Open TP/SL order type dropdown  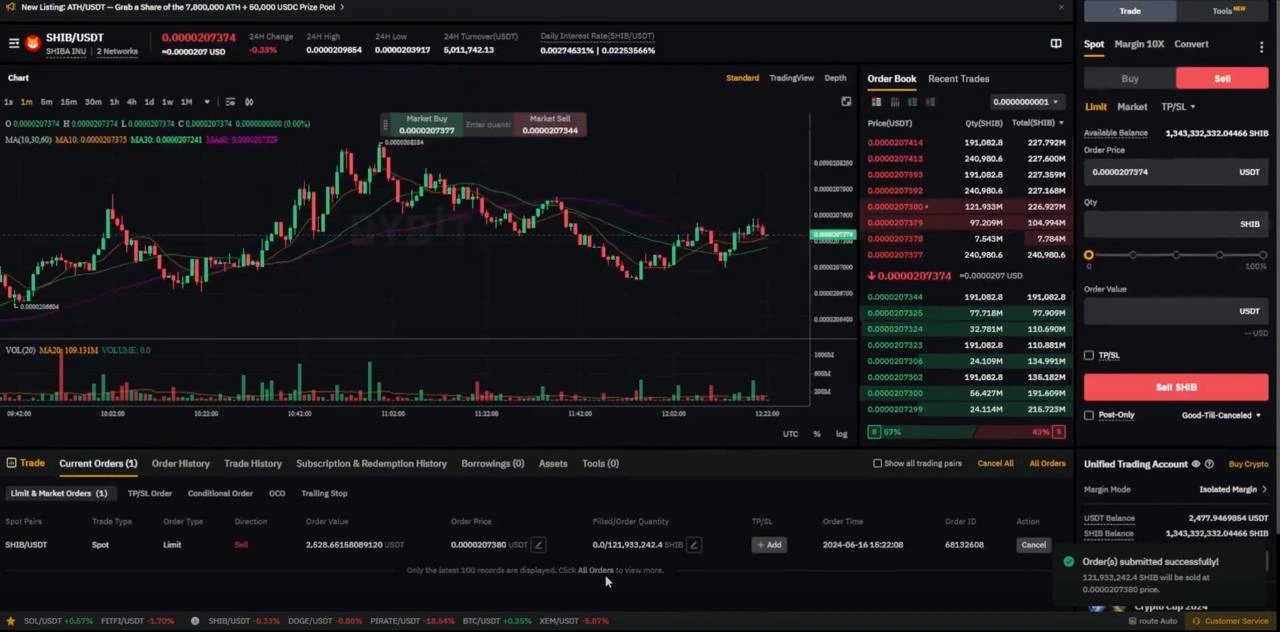[1178, 106]
